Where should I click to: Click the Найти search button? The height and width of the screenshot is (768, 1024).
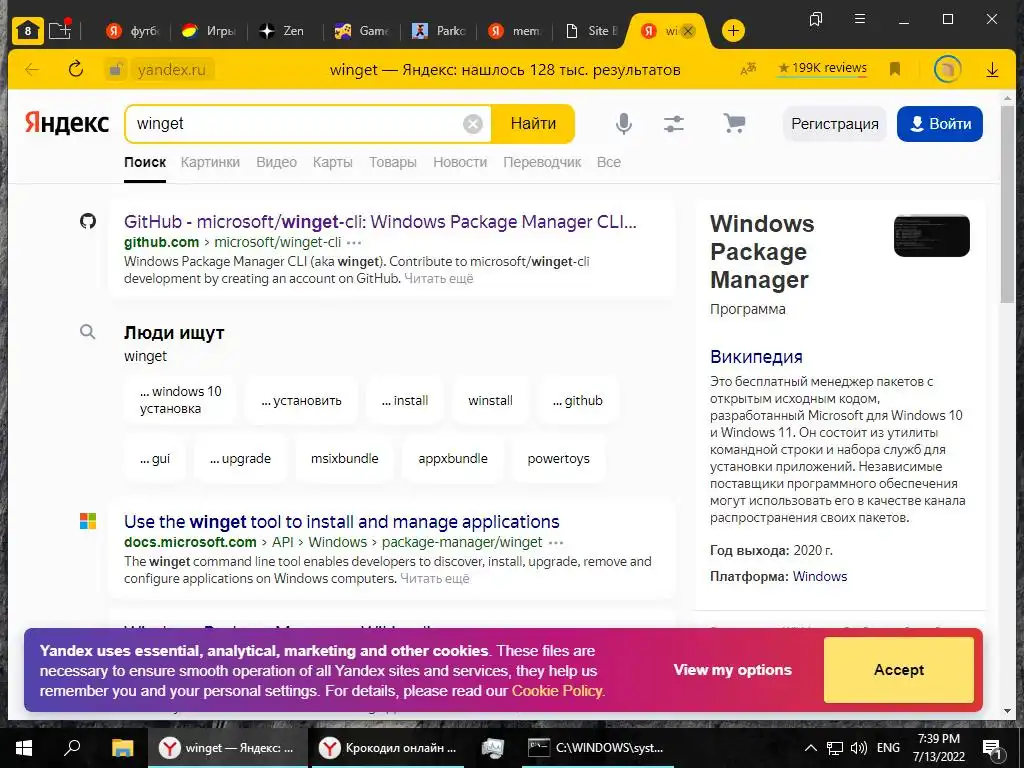point(533,123)
